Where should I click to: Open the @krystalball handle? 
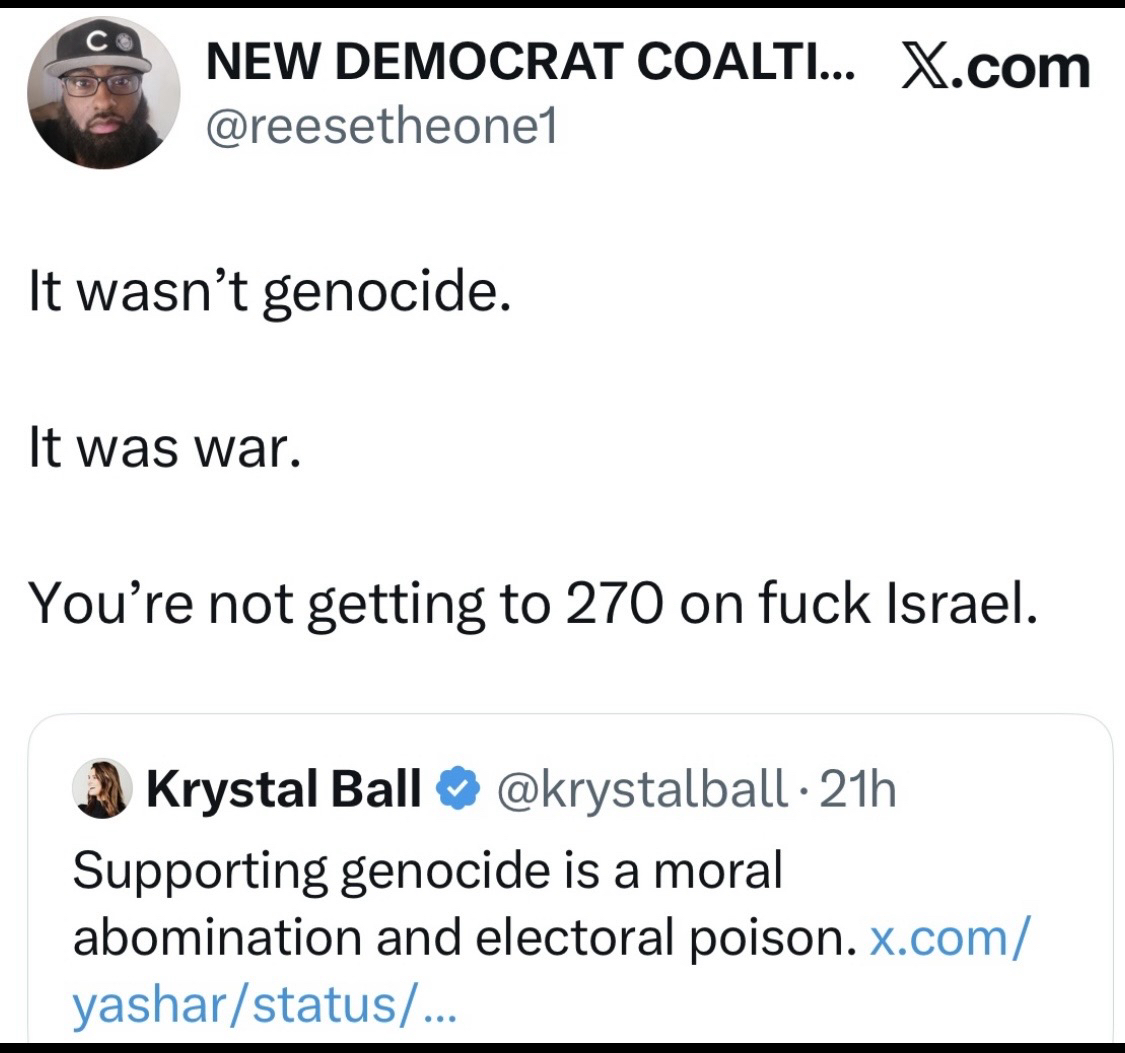(x=641, y=790)
